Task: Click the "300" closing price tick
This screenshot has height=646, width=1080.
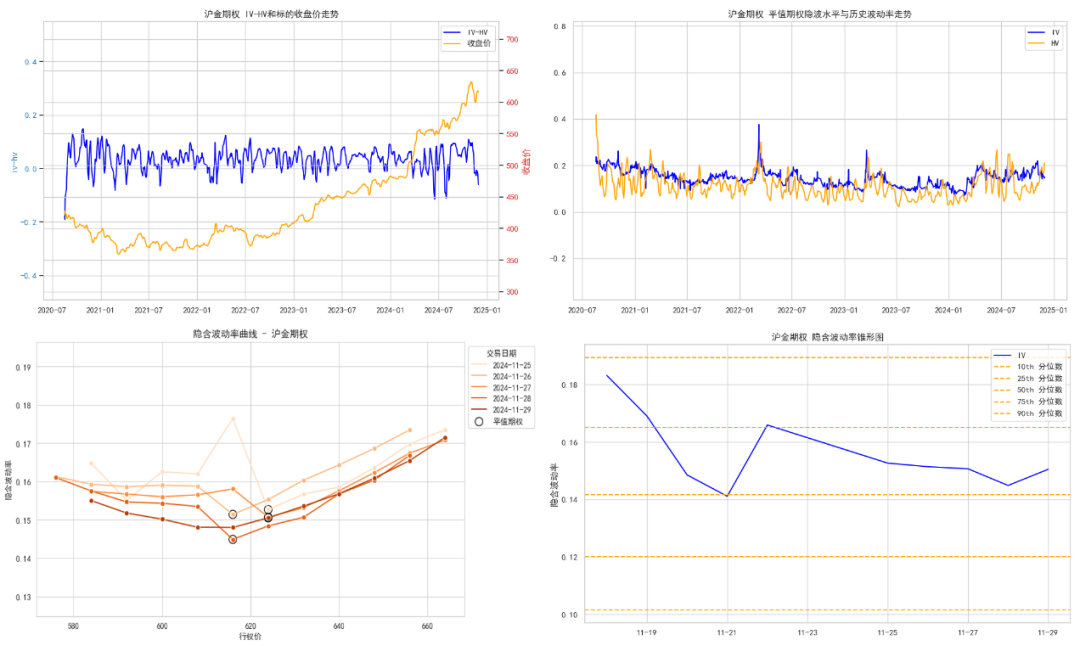Action: click(x=512, y=292)
